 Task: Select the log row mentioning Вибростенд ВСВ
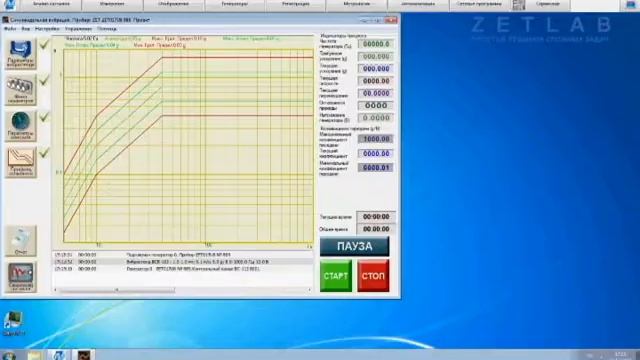click(x=183, y=262)
